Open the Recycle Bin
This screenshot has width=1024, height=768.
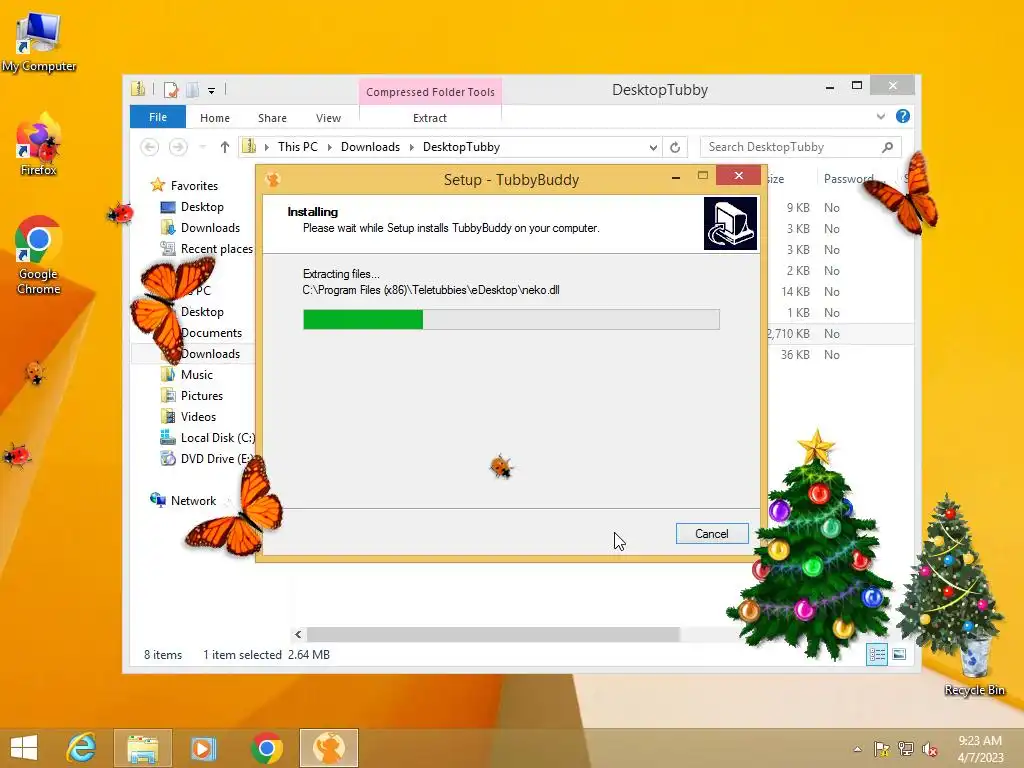974,666
